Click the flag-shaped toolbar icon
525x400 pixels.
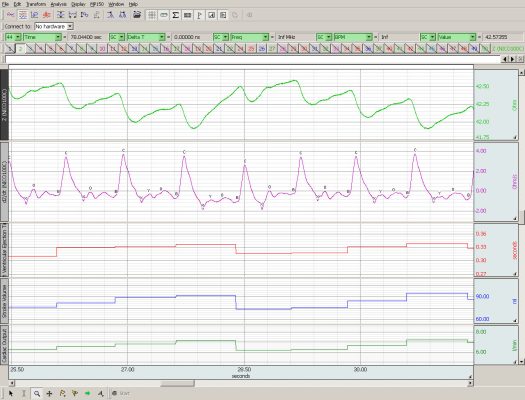(85, 15)
